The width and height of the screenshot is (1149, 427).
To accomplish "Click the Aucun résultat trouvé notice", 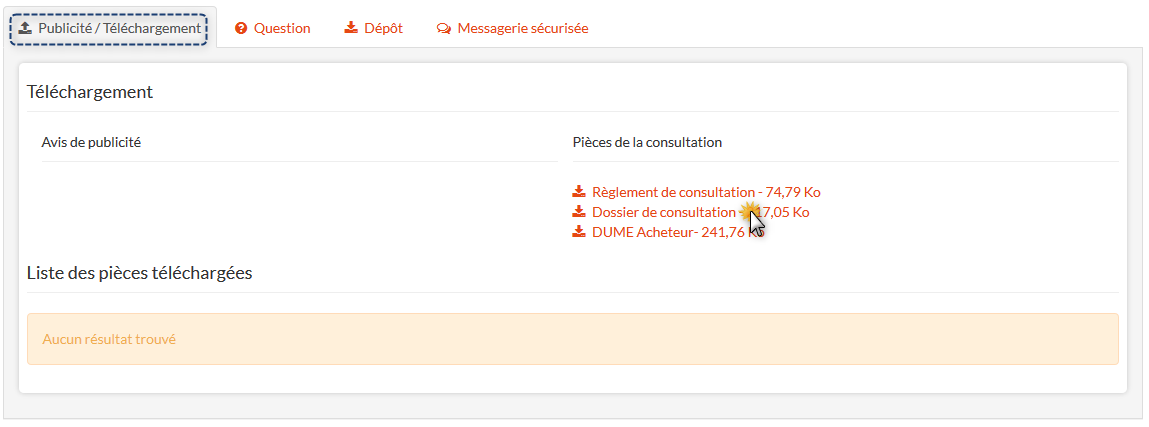I will pyautogui.click(x=109, y=339).
